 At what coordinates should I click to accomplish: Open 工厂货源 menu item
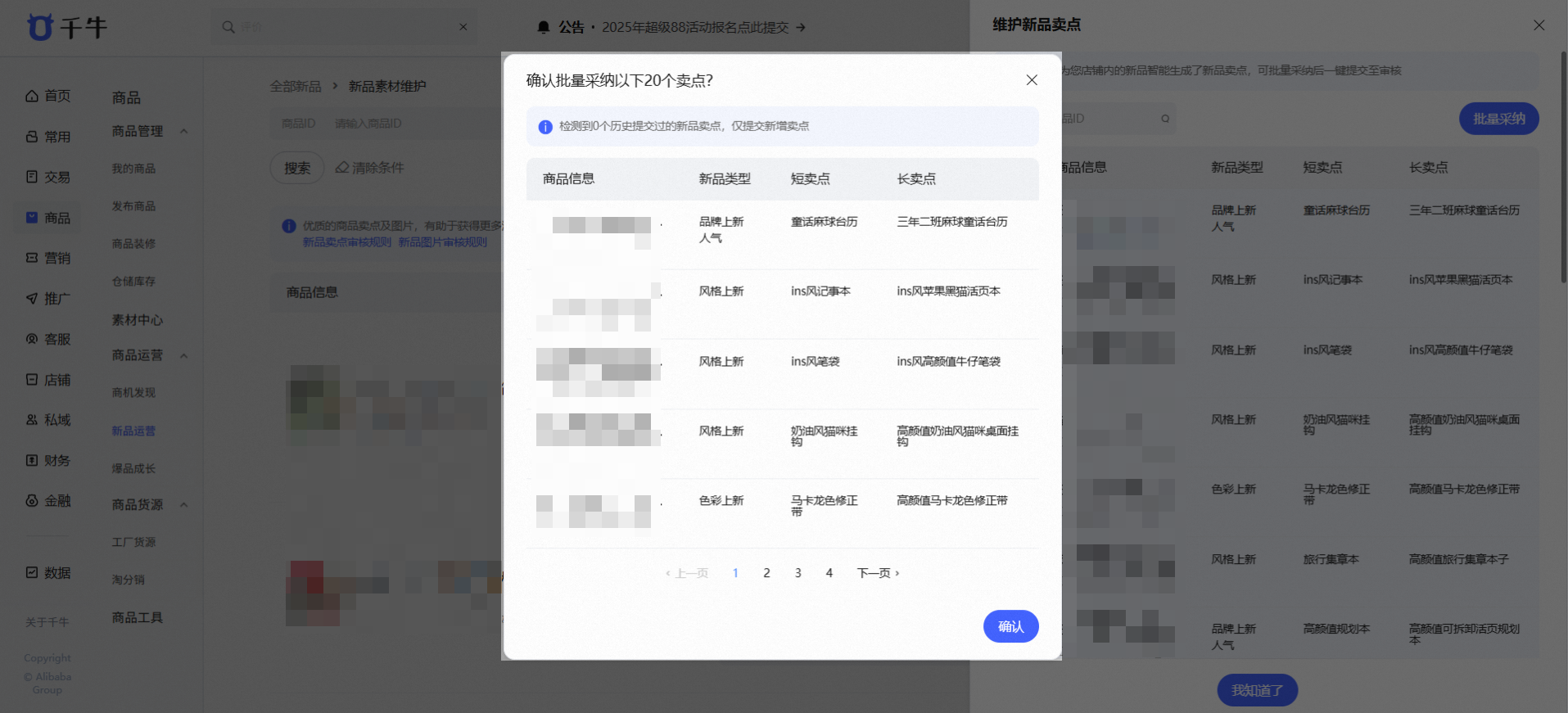pos(133,542)
